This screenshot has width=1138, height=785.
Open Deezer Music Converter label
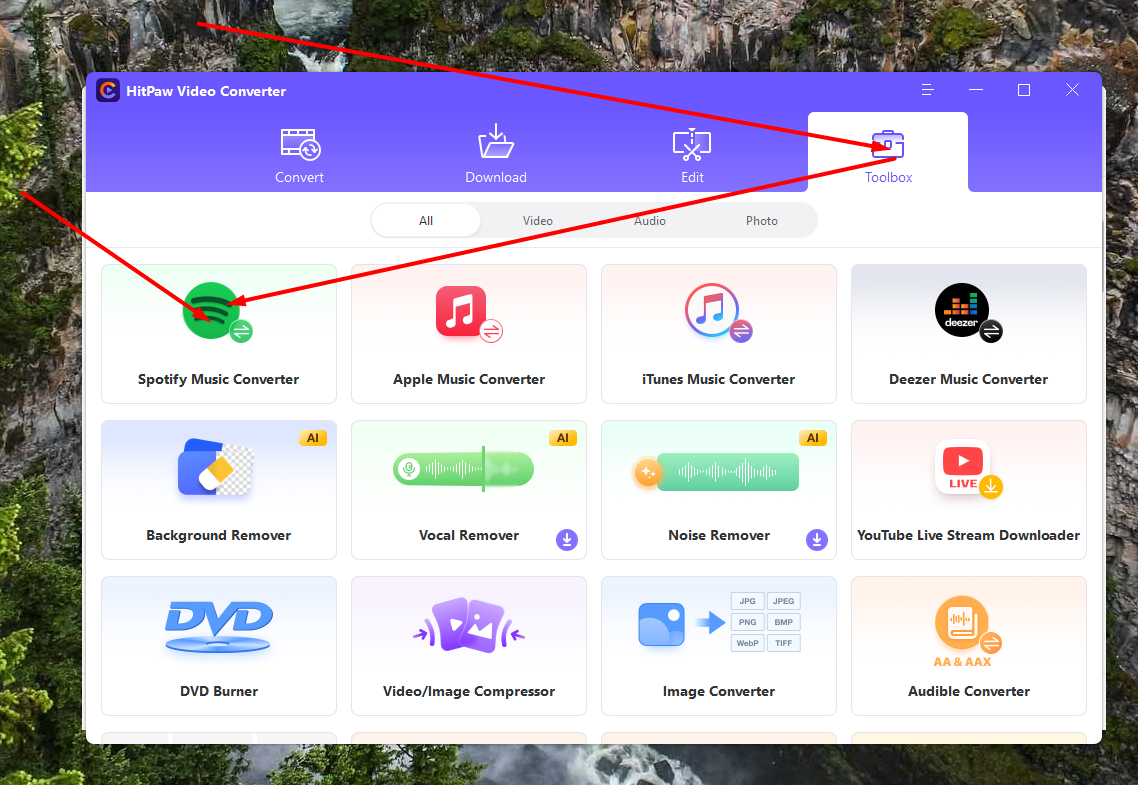968,379
